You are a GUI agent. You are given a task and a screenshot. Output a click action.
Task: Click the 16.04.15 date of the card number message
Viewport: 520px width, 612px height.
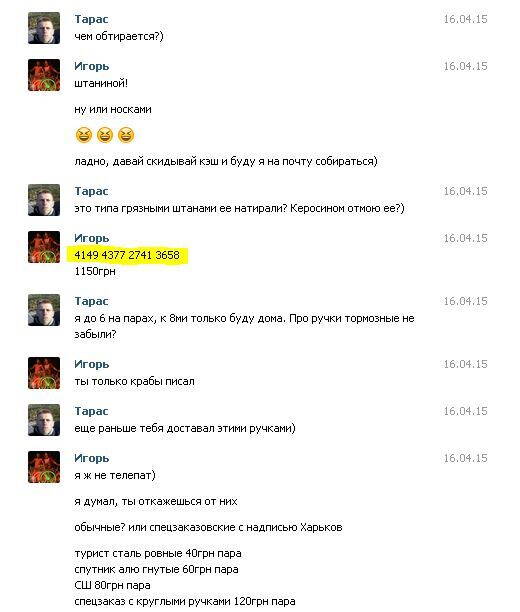[x=465, y=238]
